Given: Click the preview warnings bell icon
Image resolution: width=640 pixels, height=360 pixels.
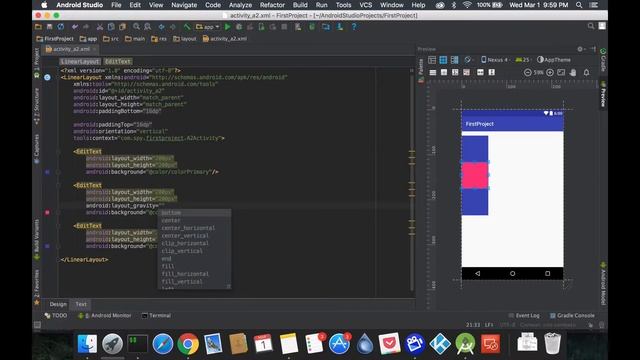Looking at the screenshot, I should coord(586,73).
